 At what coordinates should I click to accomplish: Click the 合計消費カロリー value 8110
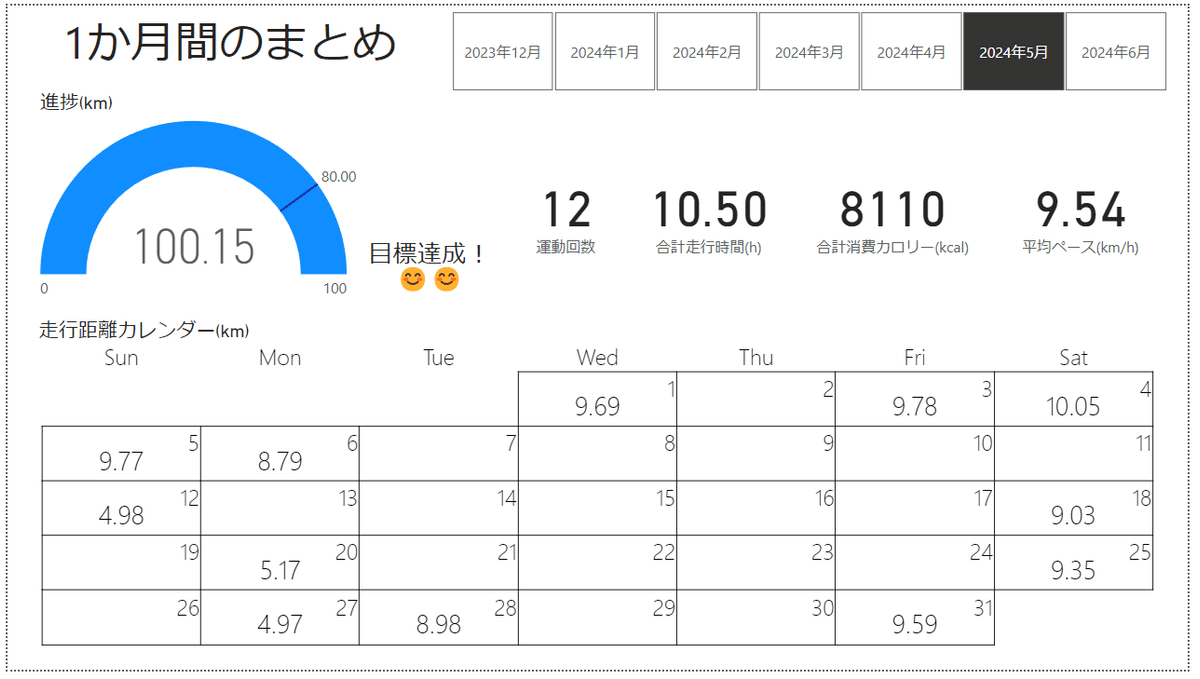click(892, 211)
